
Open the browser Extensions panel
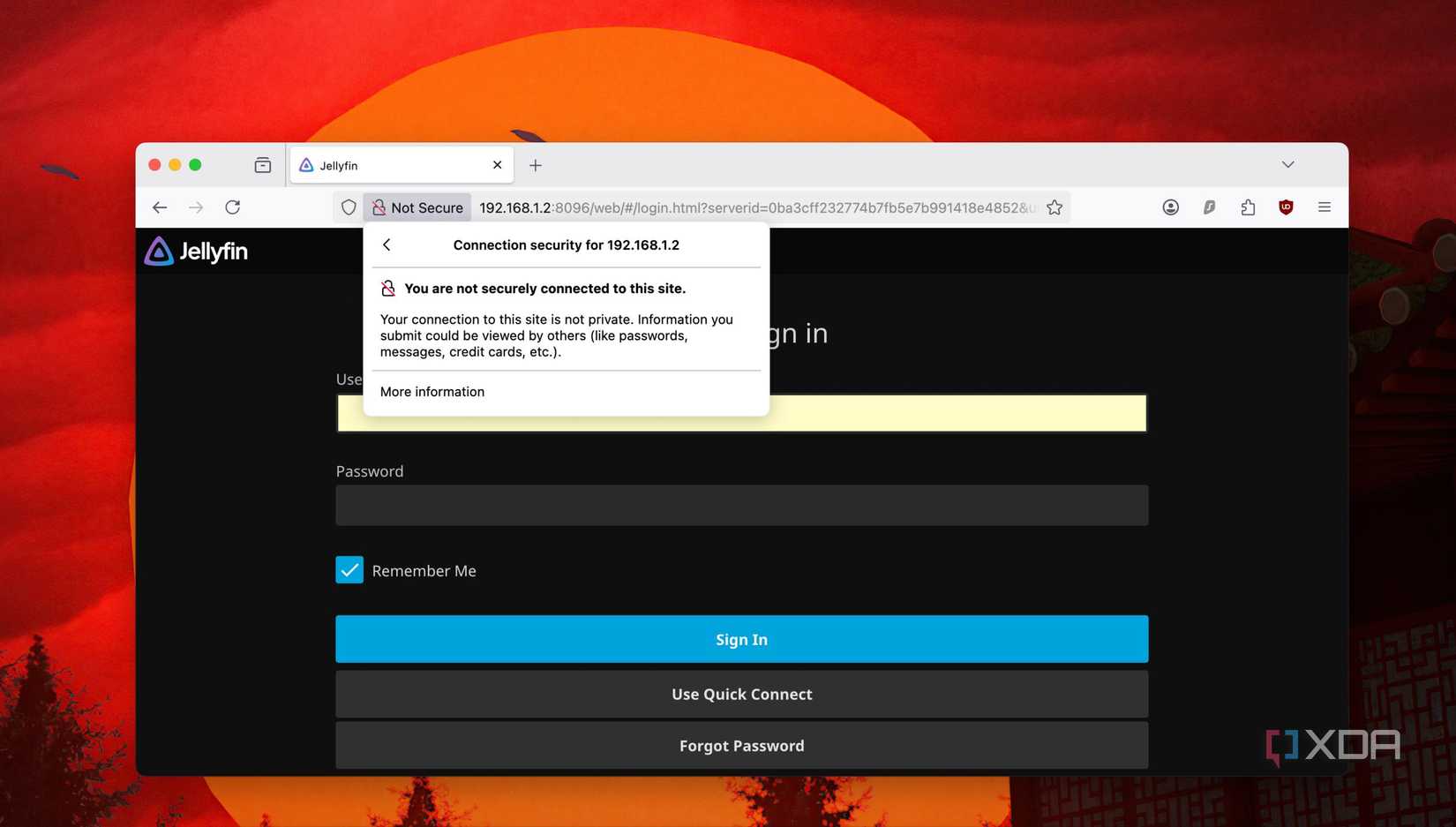click(x=1248, y=207)
